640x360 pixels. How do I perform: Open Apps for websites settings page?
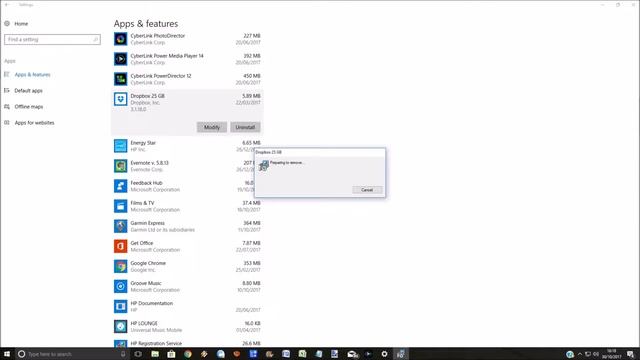coord(34,122)
